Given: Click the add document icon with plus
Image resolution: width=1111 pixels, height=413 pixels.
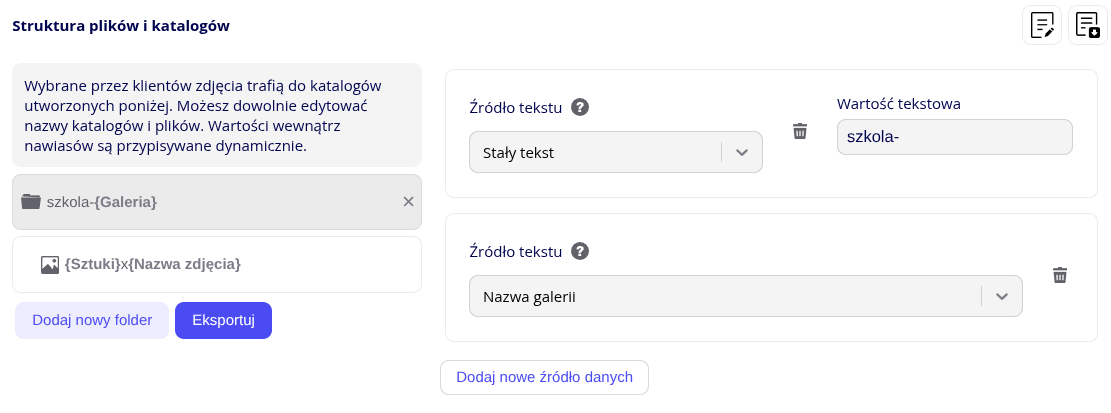Looking at the screenshot, I should (1088, 25).
